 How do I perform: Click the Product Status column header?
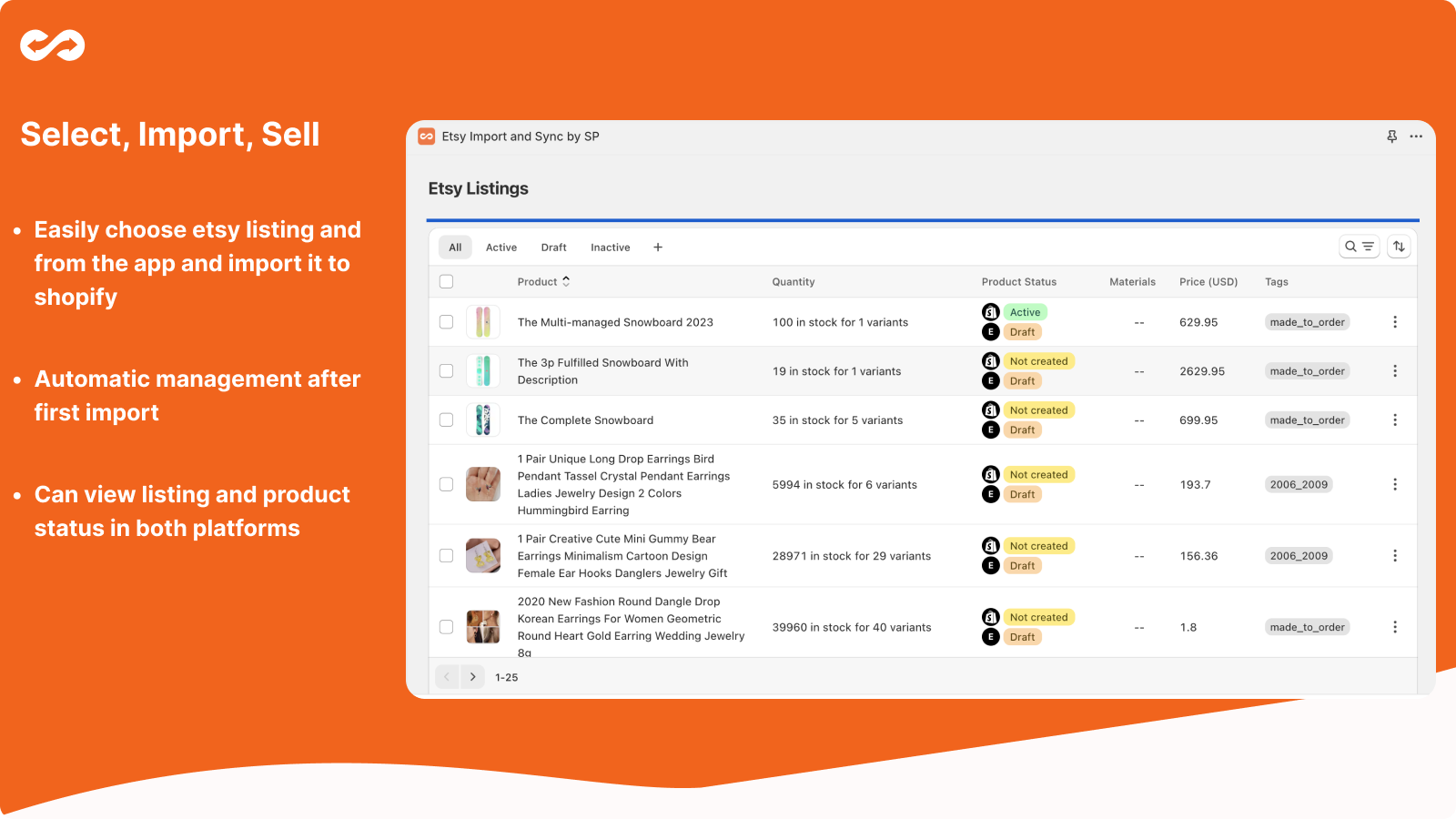coord(1019,282)
